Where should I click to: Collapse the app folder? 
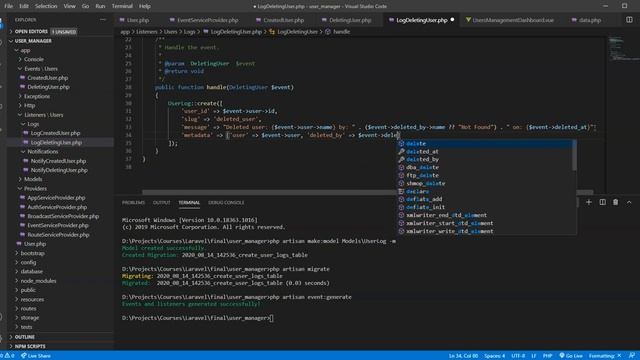tap(25, 50)
